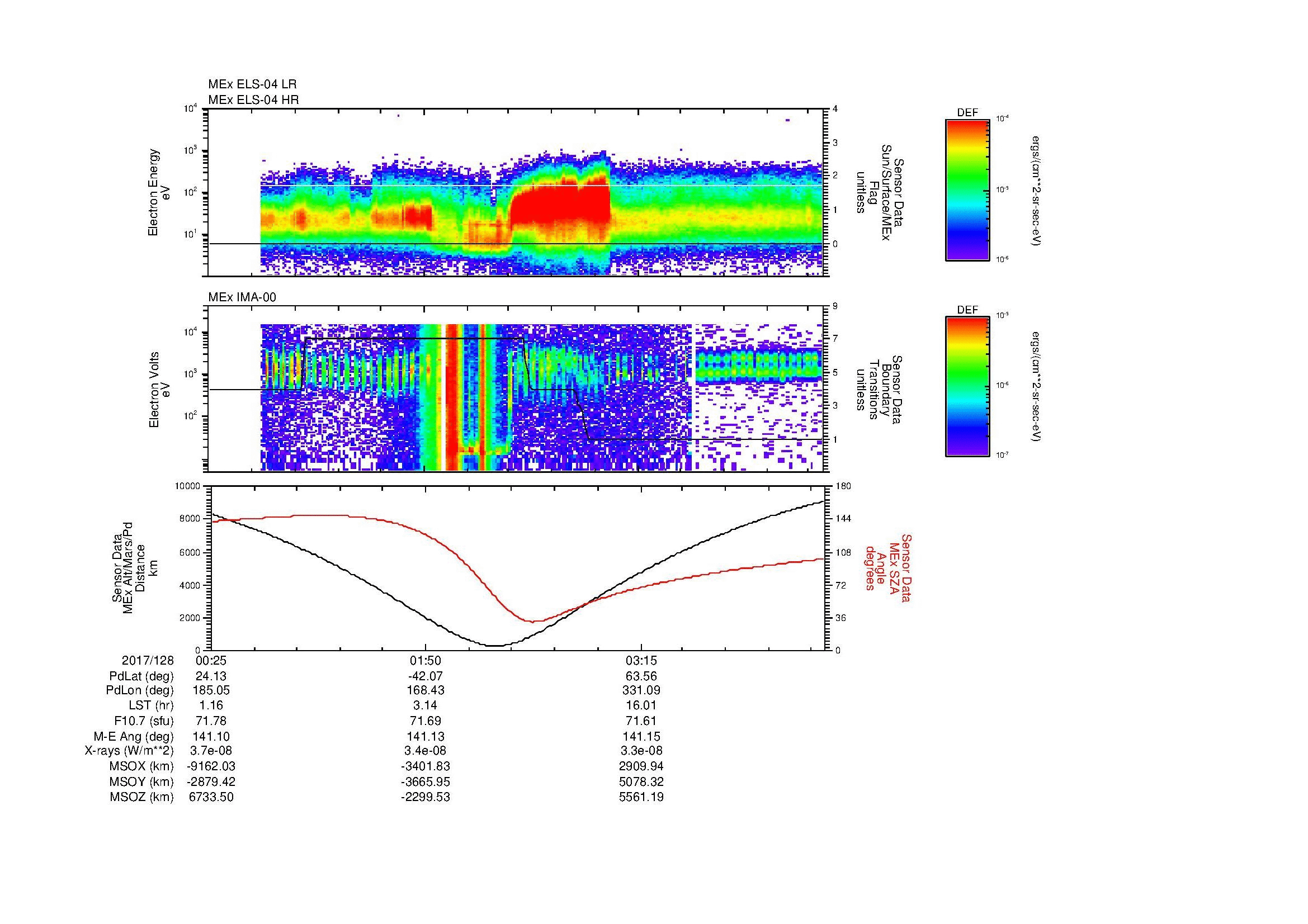Click the 'Boundary Transitions' right axis label
This screenshot has height=924, width=1308.
coord(880,390)
